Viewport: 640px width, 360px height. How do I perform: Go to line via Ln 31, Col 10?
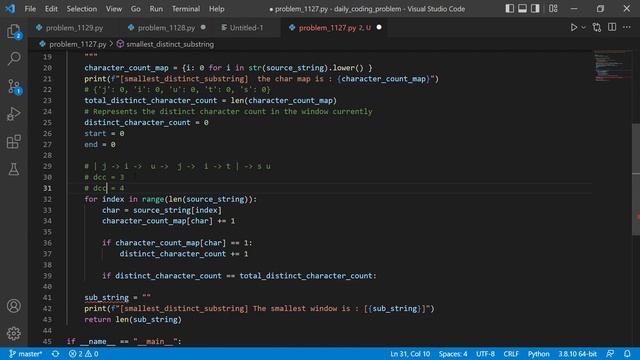410,354
